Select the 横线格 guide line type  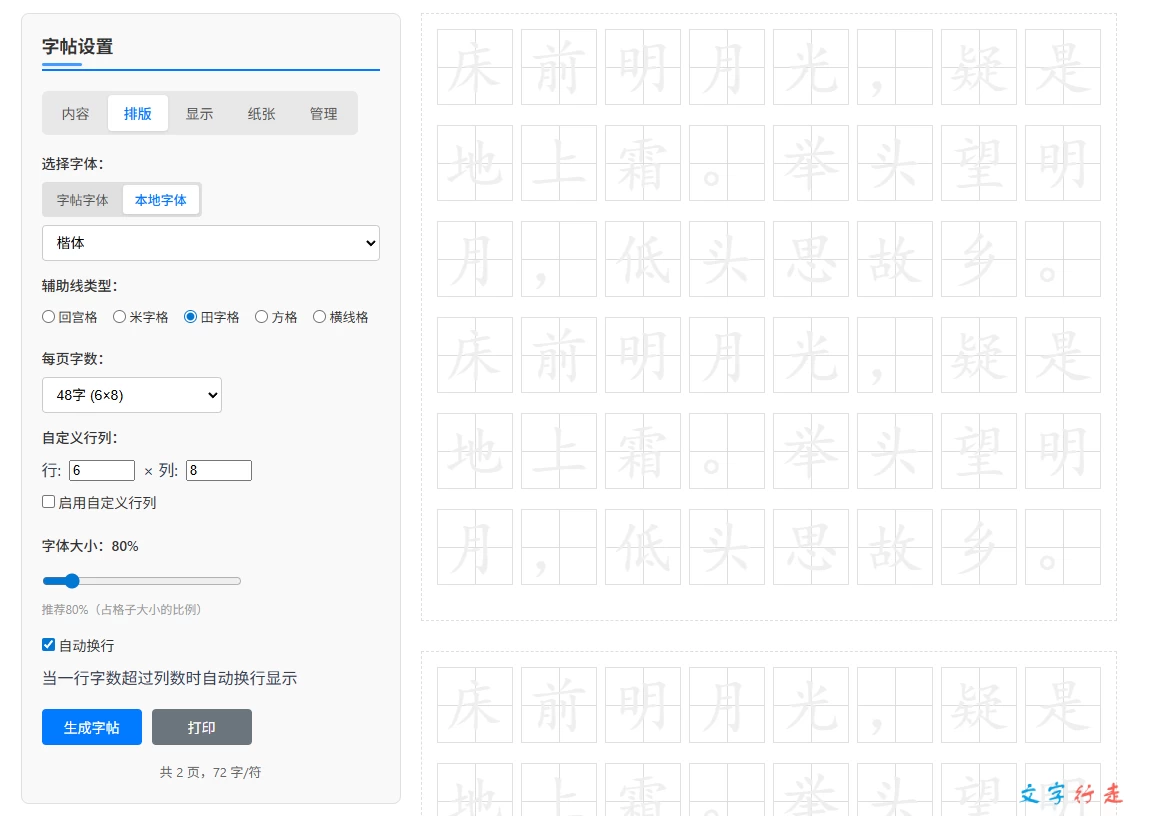[x=319, y=316]
